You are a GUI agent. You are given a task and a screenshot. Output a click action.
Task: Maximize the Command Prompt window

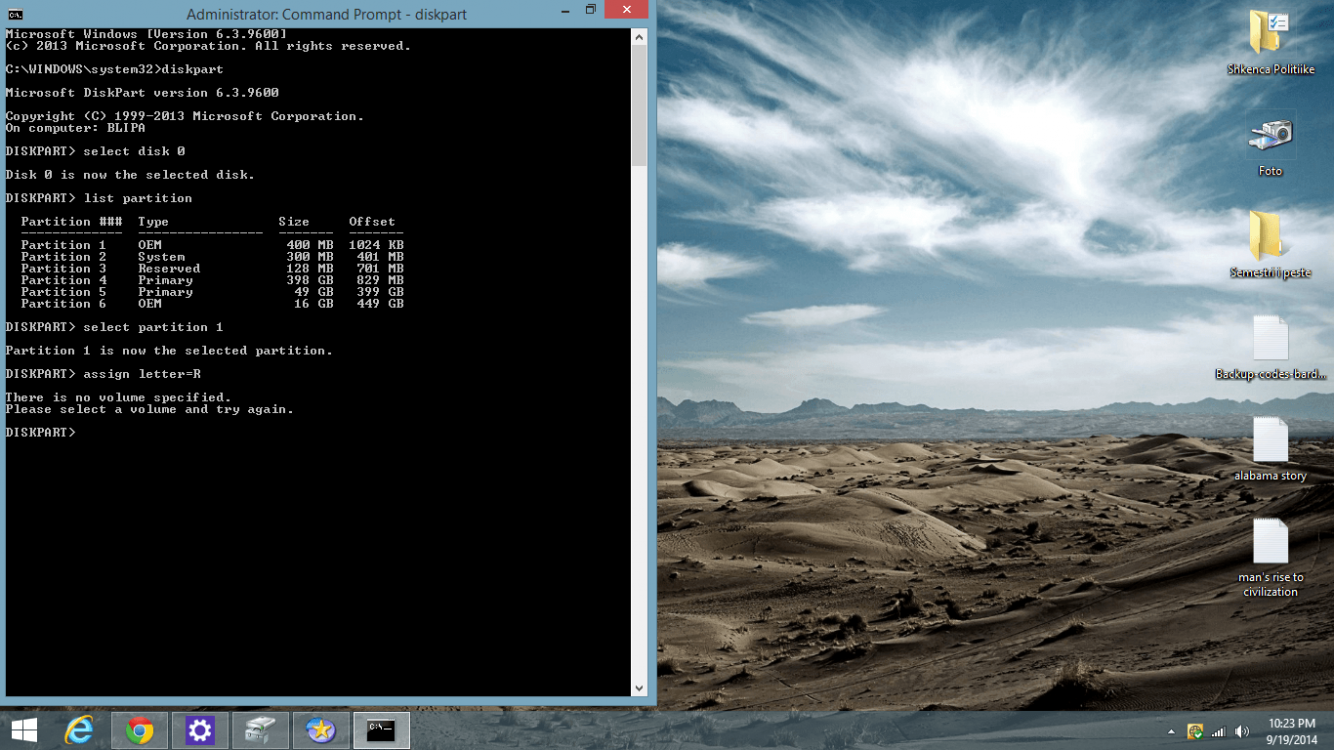tap(591, 10)
